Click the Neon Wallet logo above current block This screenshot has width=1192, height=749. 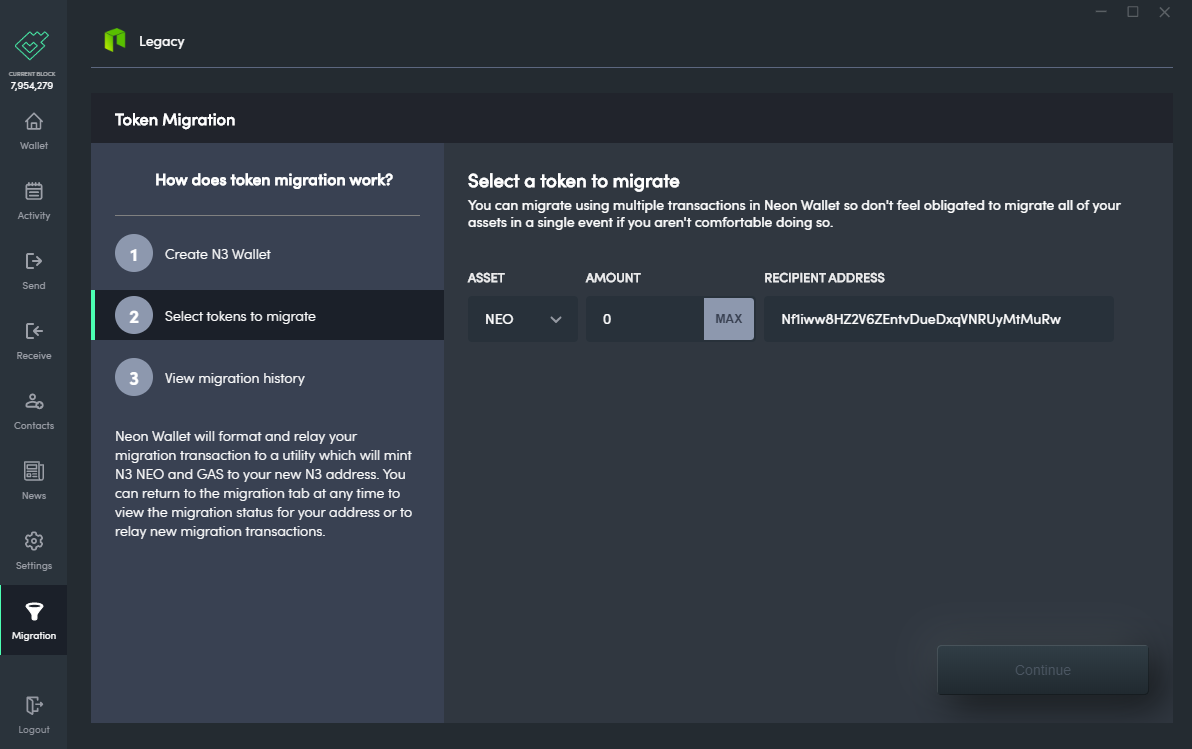coord(31,45)
